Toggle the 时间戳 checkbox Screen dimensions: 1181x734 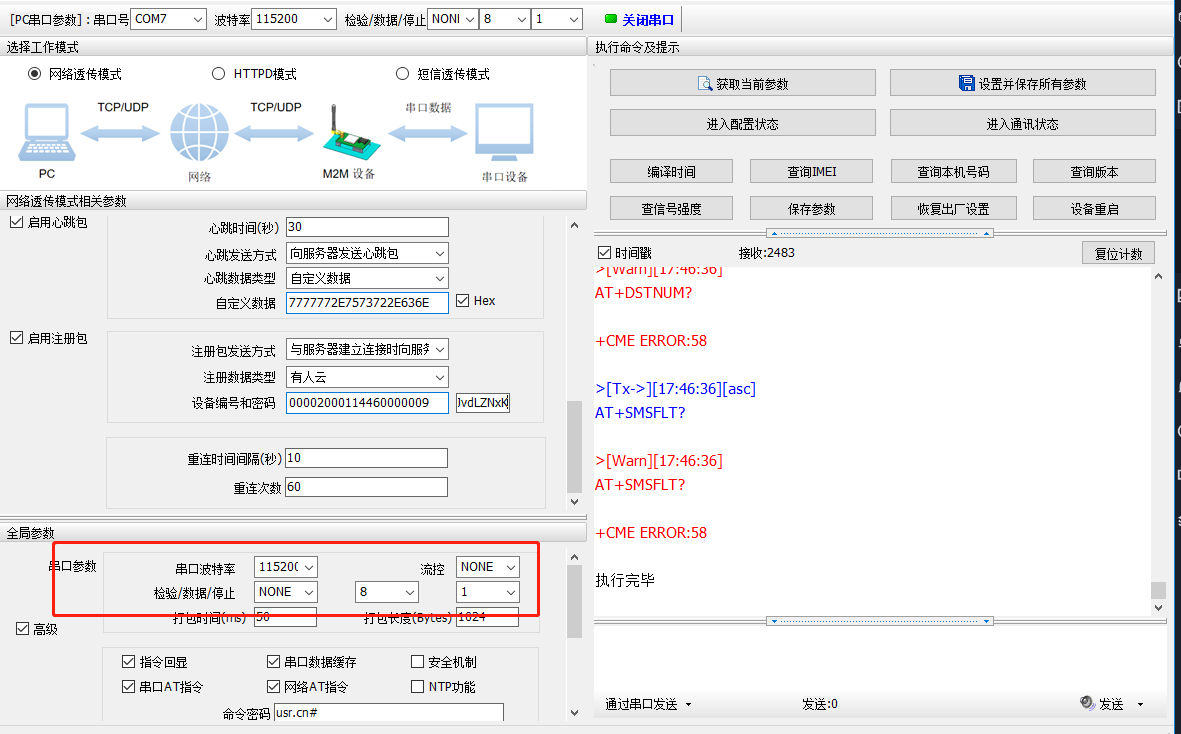pyautogui.click(x=604, y=253)
